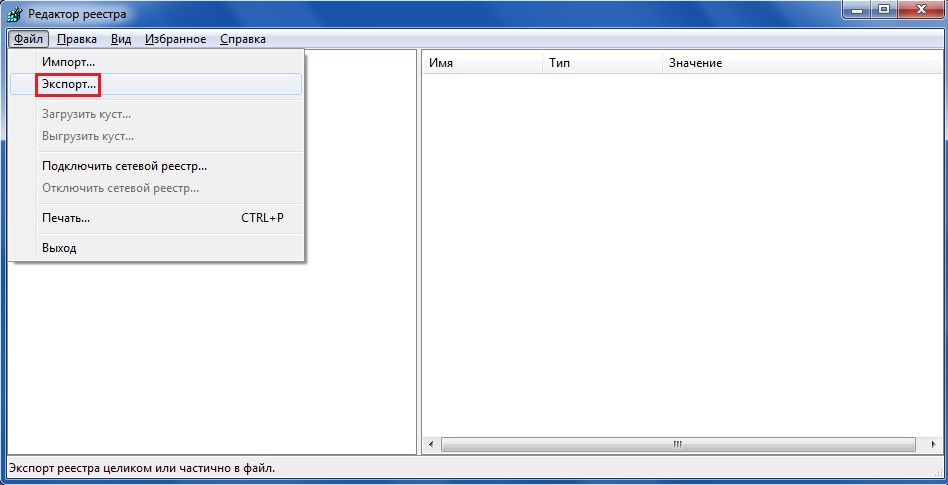Close the Registry Editor window
Viewport: 948px width, 485px height.
point(923,9)
